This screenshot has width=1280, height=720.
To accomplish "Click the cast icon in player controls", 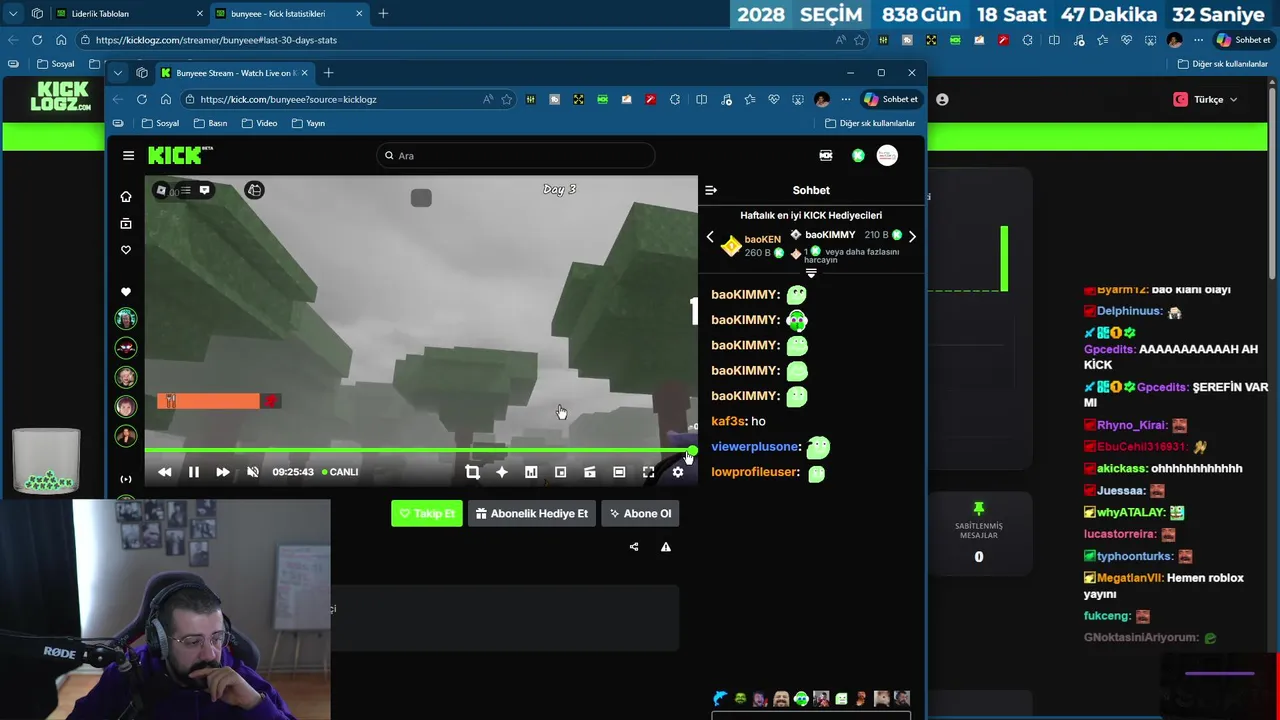I will pyautogui.click(x=590, y=472).
